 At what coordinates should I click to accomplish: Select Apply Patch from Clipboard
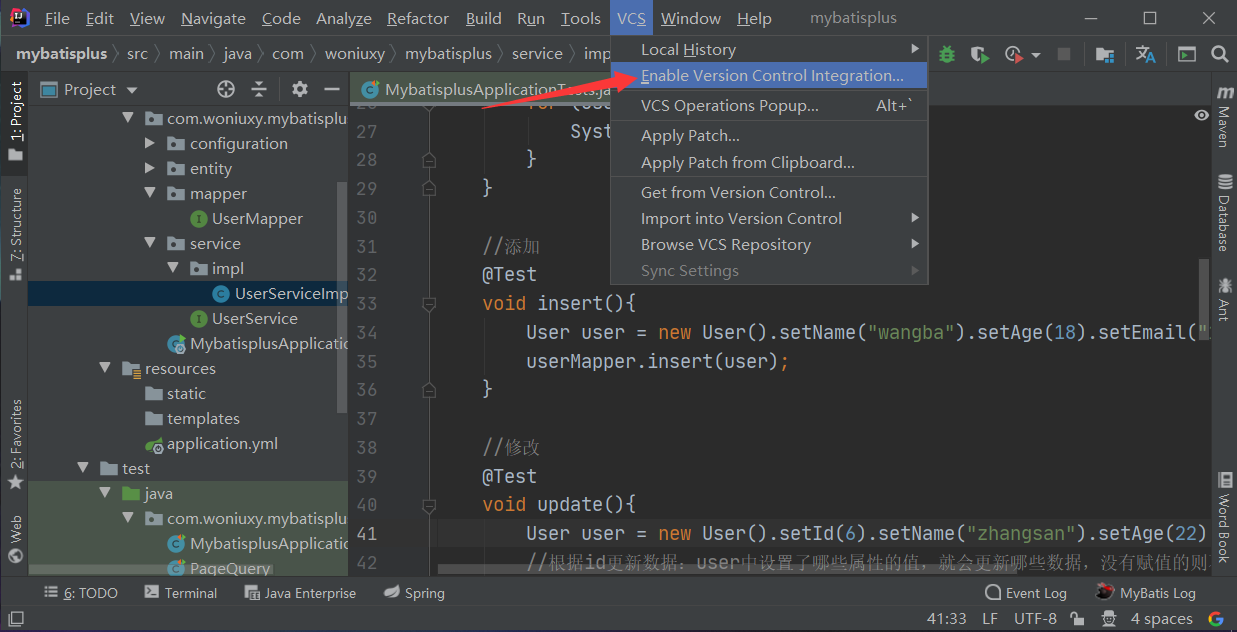(x=770, y=162)
